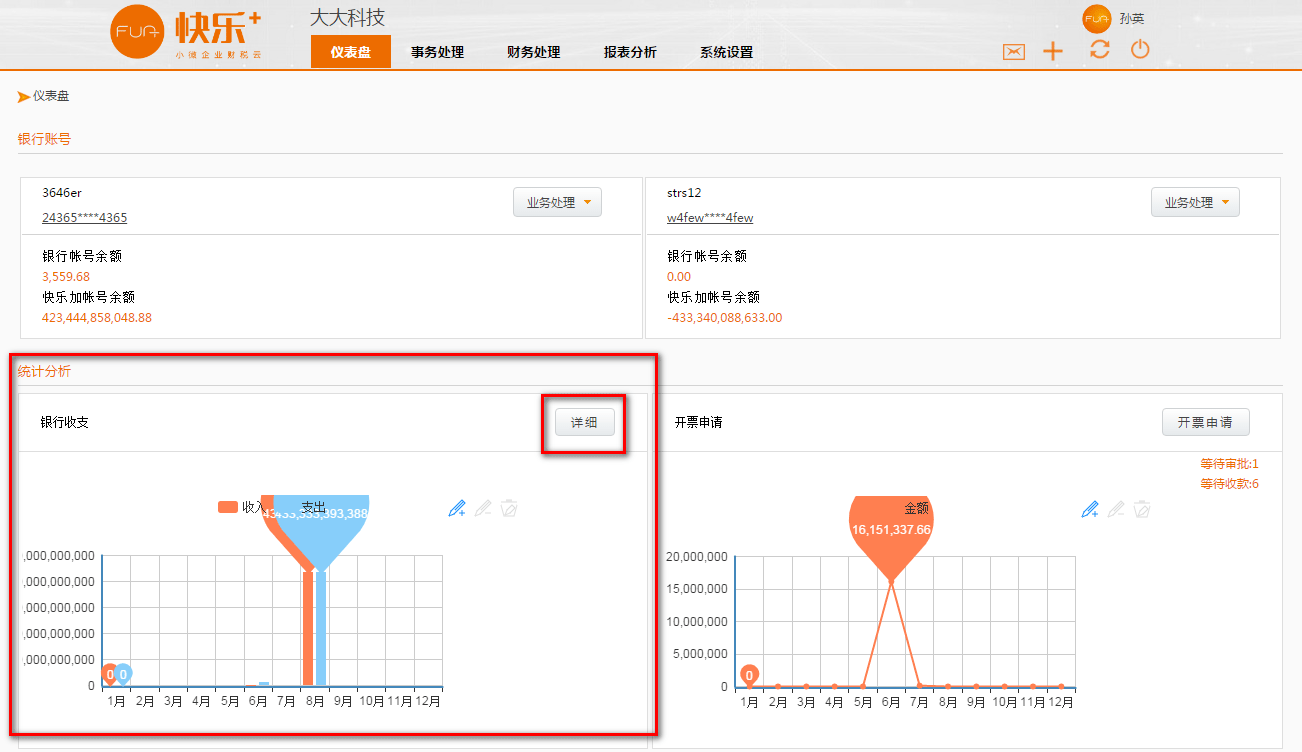
Task: Click the 统计分析 section heading
Action: click(x=44, y=371)
